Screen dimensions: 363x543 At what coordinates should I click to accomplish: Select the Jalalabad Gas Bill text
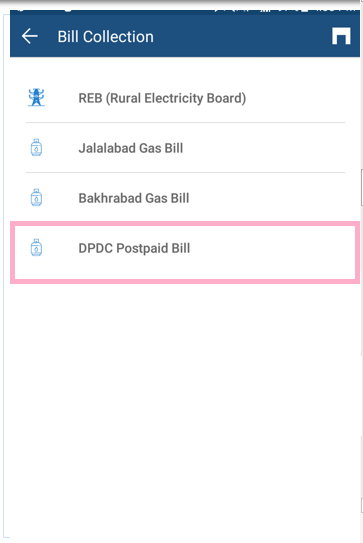[x=131, y=148]
